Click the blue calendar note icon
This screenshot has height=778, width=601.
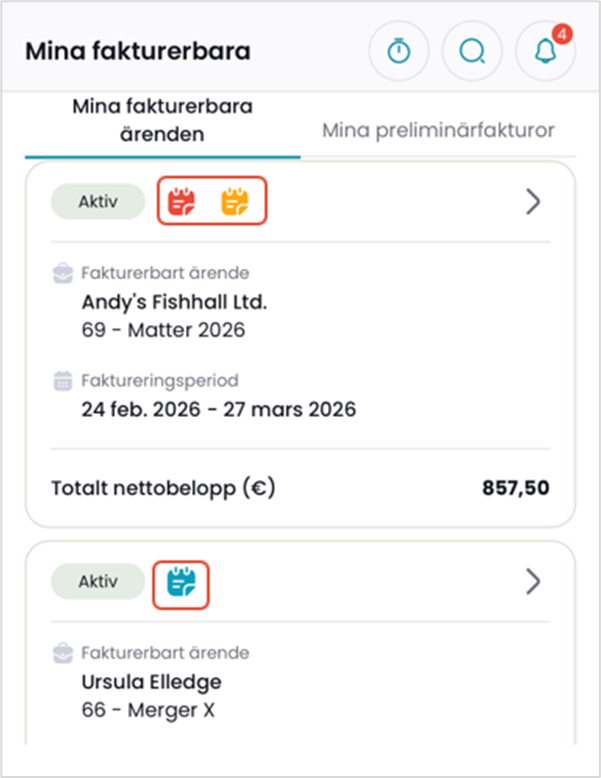point(181,581)
